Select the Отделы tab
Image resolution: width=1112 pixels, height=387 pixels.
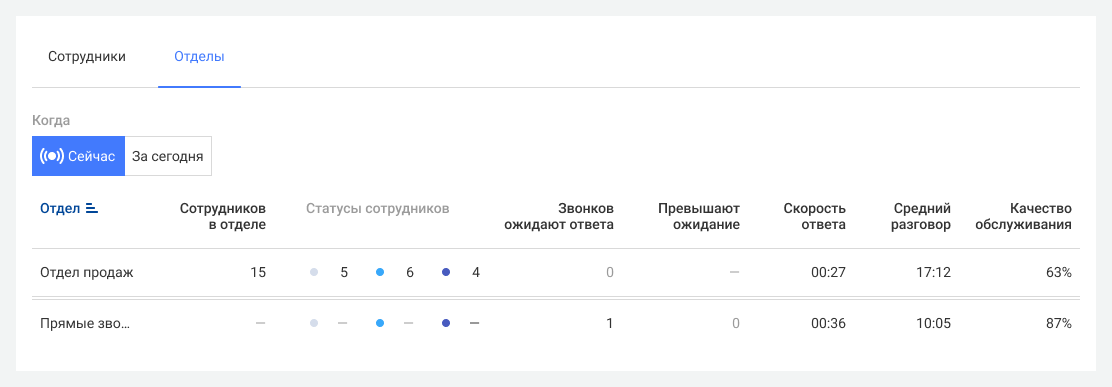199,57
